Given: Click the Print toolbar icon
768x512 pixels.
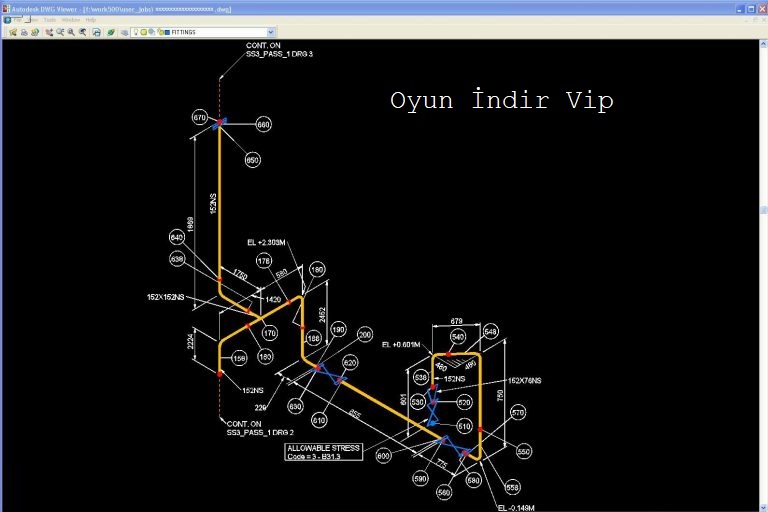Looking at the screenshot, I should click(24, 32).
